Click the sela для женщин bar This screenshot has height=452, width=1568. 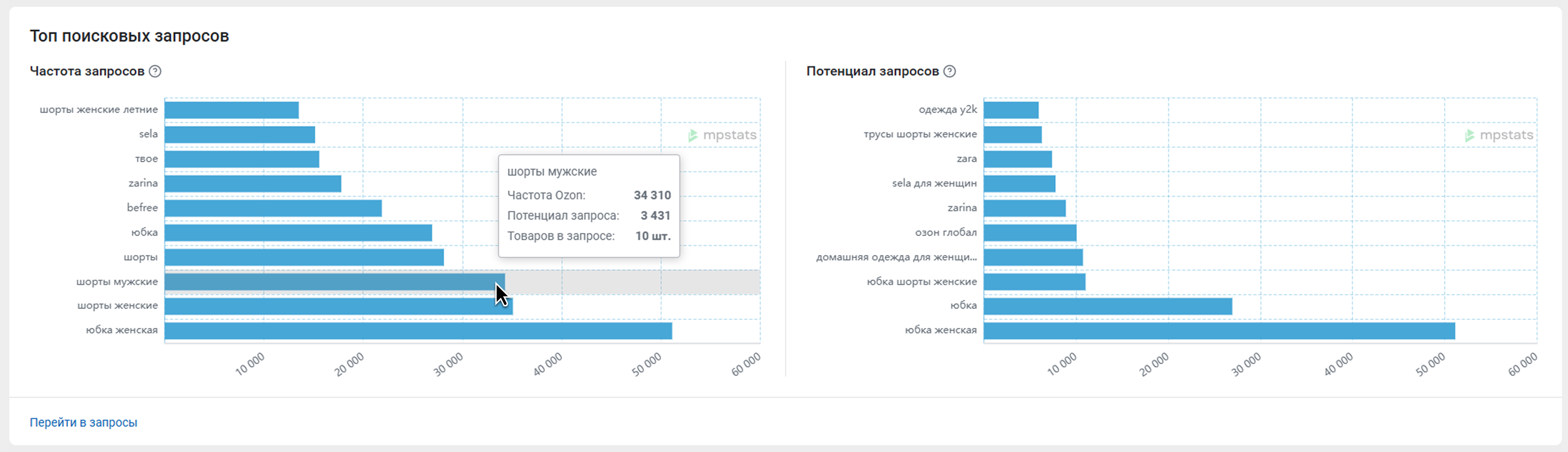1019,184
